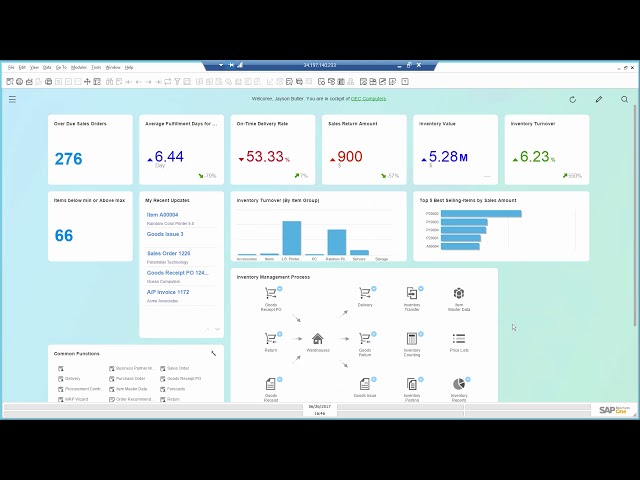
Task: Open Goods Issue 3 recent update
Action: 165,234
